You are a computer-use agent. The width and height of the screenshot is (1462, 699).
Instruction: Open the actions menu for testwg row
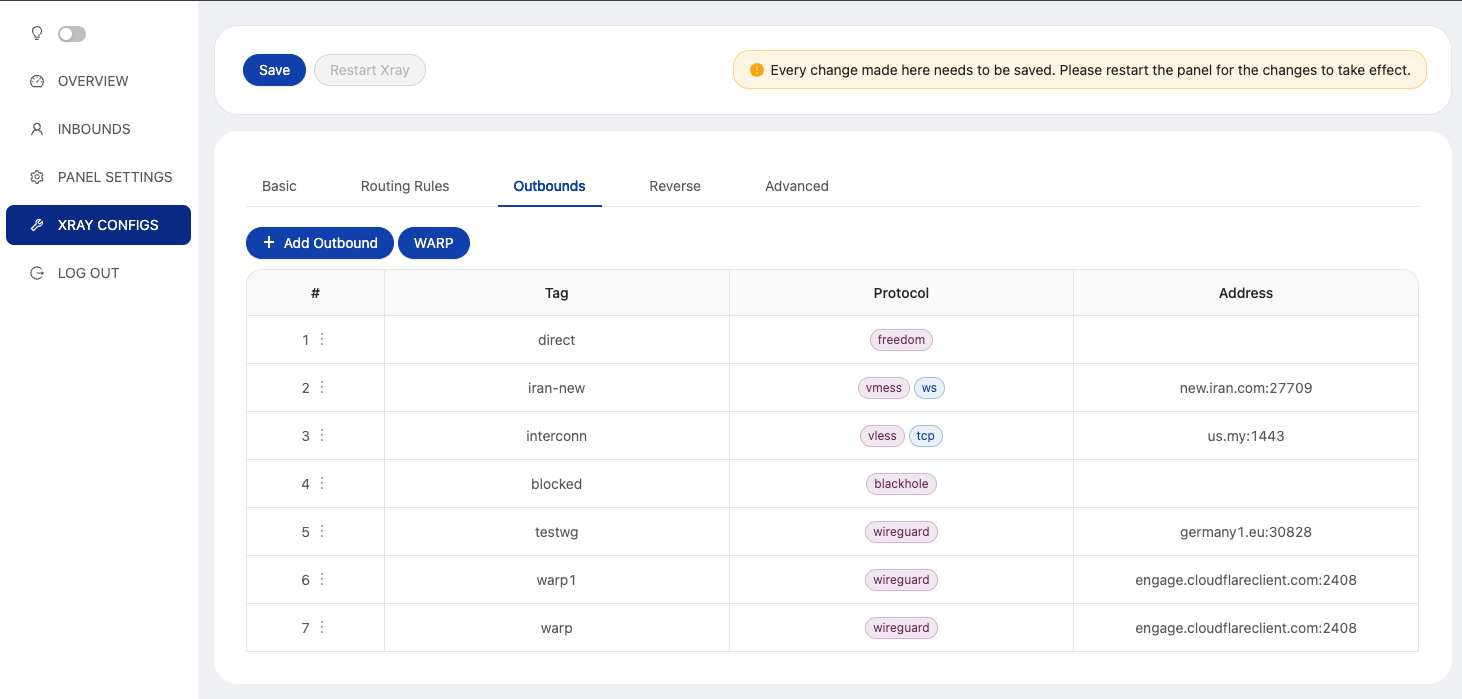(x=322, y=531)
